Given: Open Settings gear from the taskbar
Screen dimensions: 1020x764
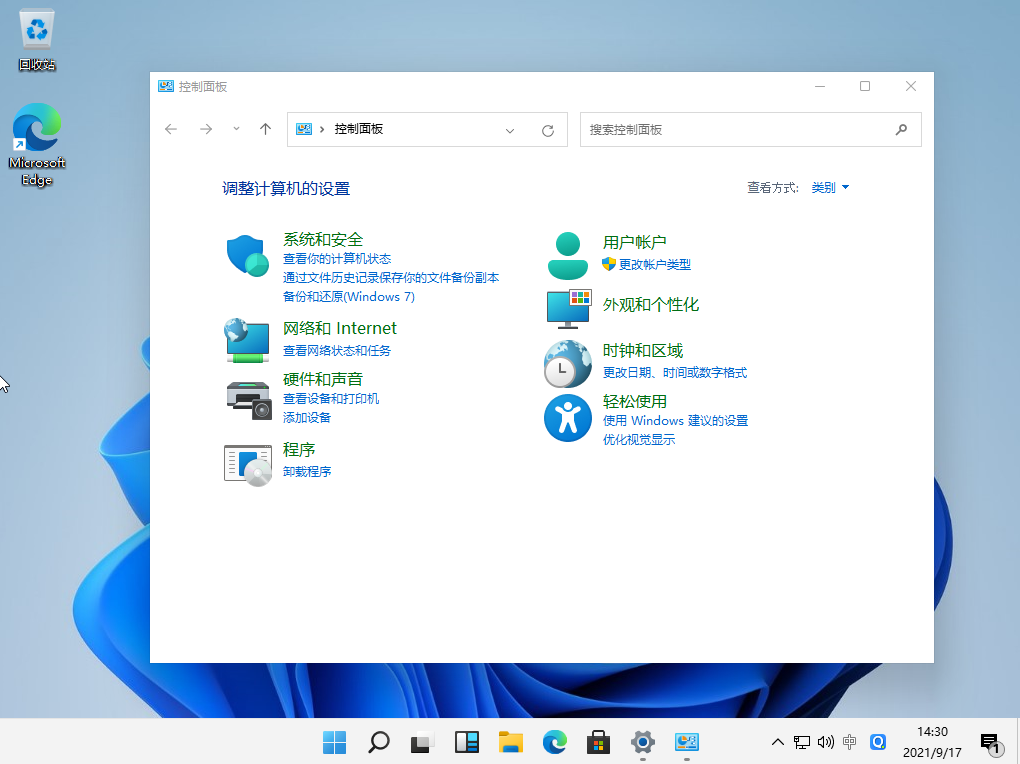Looking at the screenshot, I should 642,742.
